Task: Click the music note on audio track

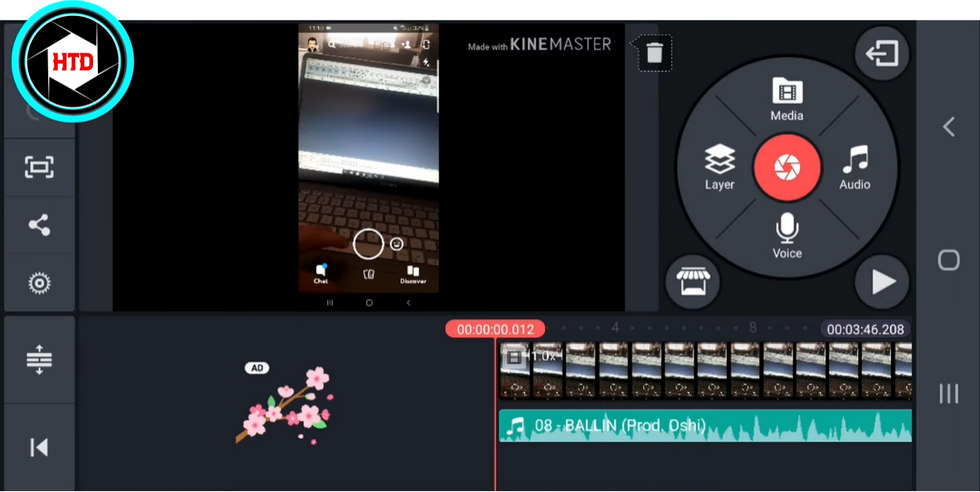Action: tap(515, 426)
